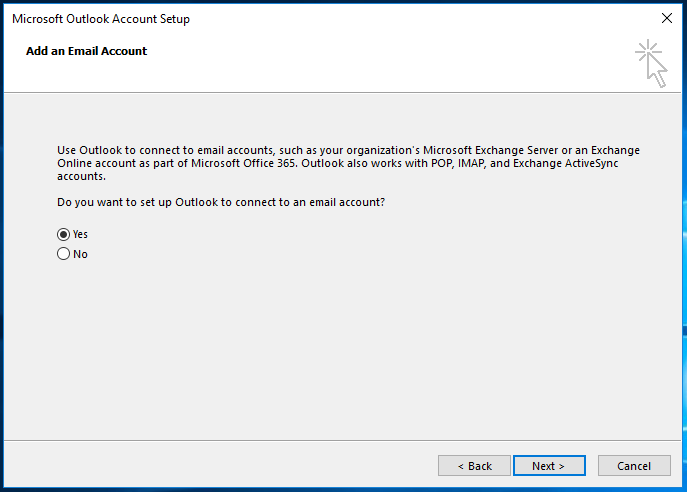Image resolution: width=687 pixels, height=492 pixels.
Task: Go to the next setup step
Action: tap(549, 465)
